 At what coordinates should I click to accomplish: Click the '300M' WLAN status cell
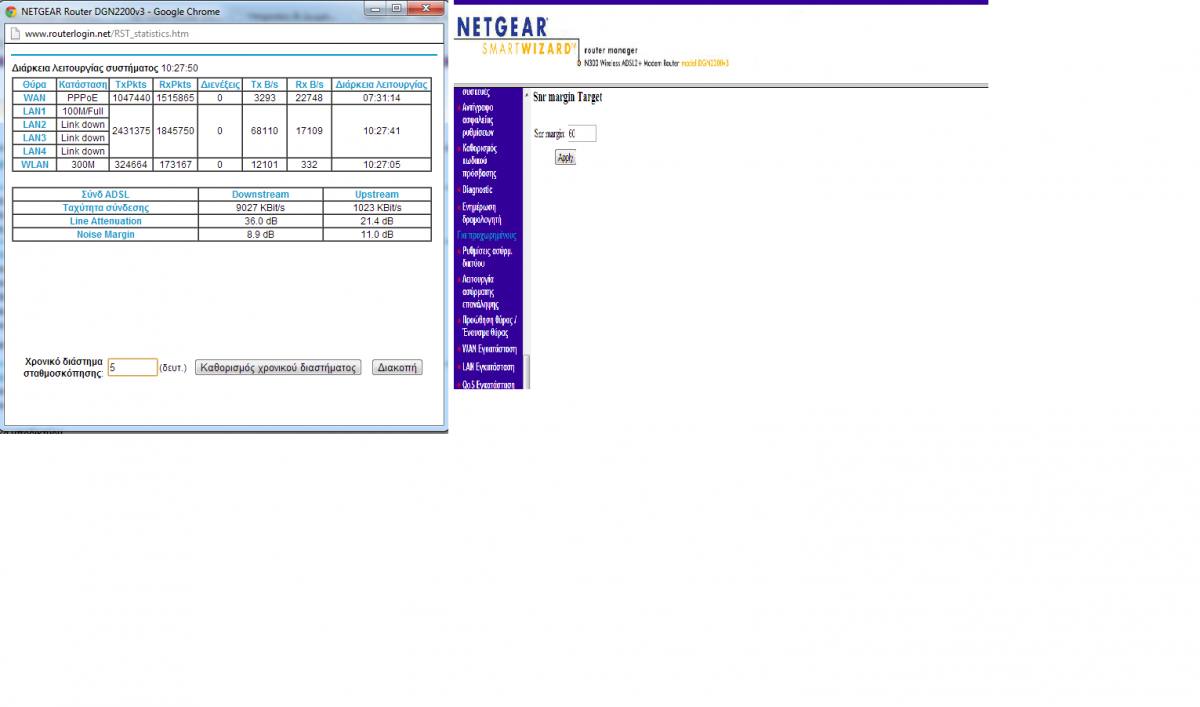83,165
